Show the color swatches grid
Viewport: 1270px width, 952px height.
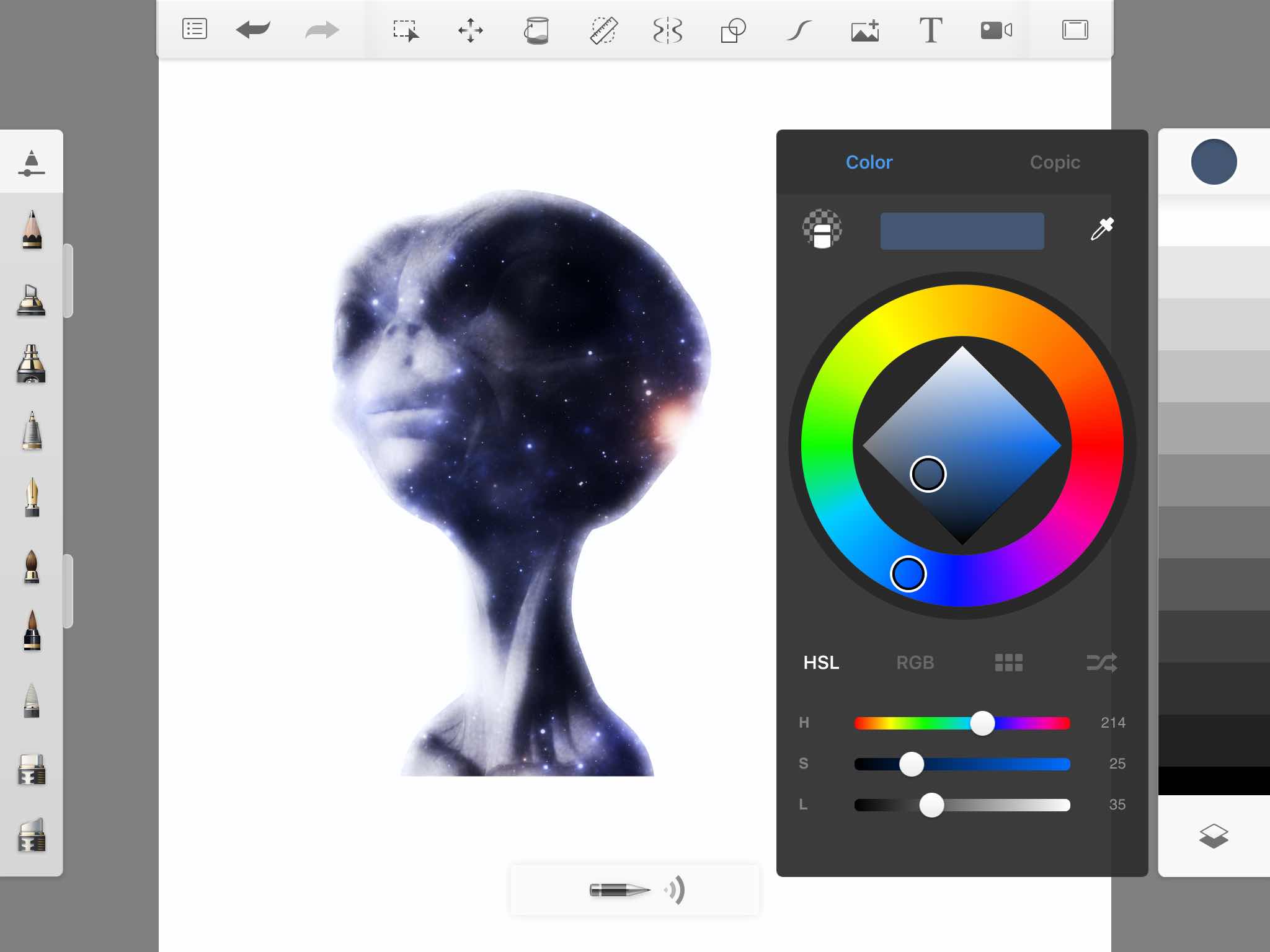(1008, 663)
